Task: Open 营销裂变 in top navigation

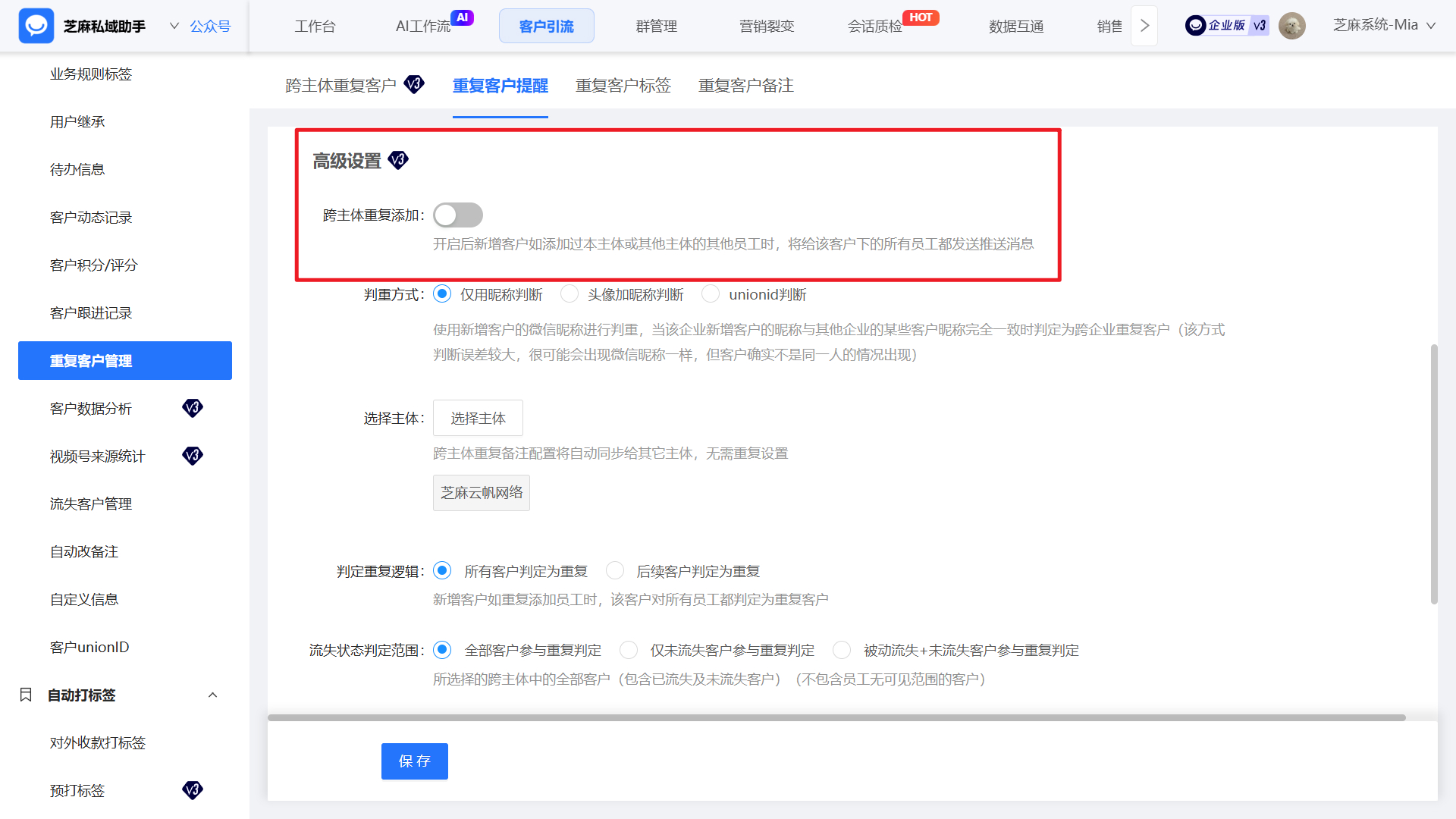Action: pyautogui.click(x=767, y=27)
